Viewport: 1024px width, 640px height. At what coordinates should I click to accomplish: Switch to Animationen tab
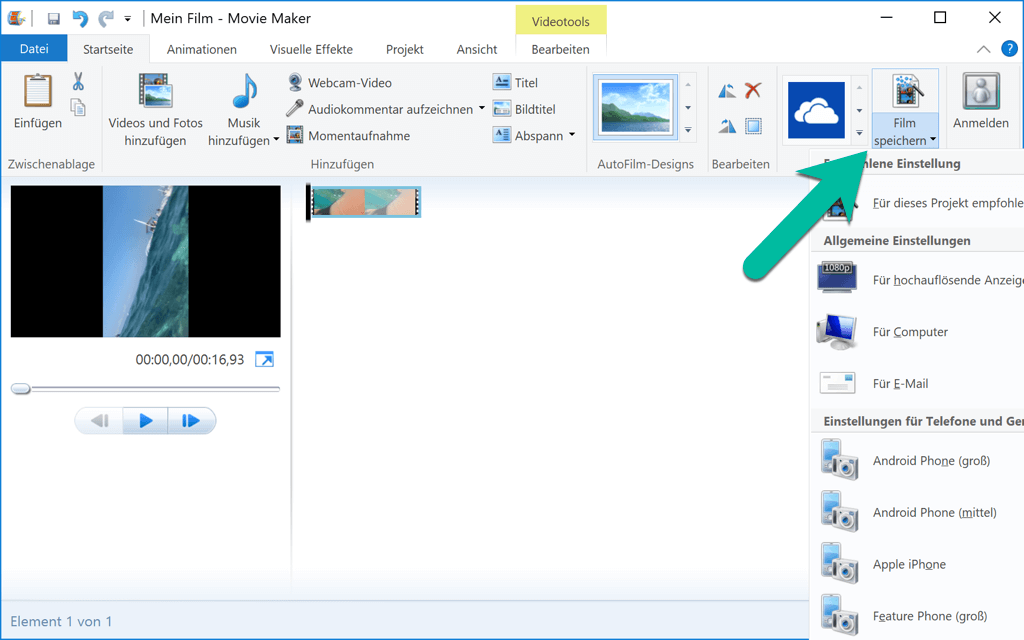[x=202, y=50]
